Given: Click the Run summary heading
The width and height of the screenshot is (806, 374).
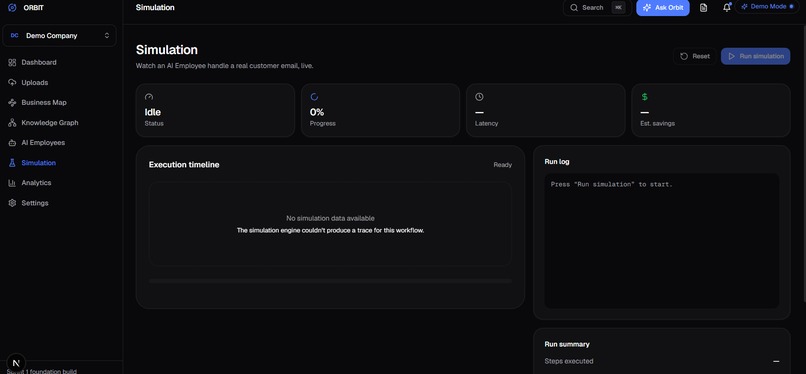Looking at the screenshot, I should coord(567,344).
